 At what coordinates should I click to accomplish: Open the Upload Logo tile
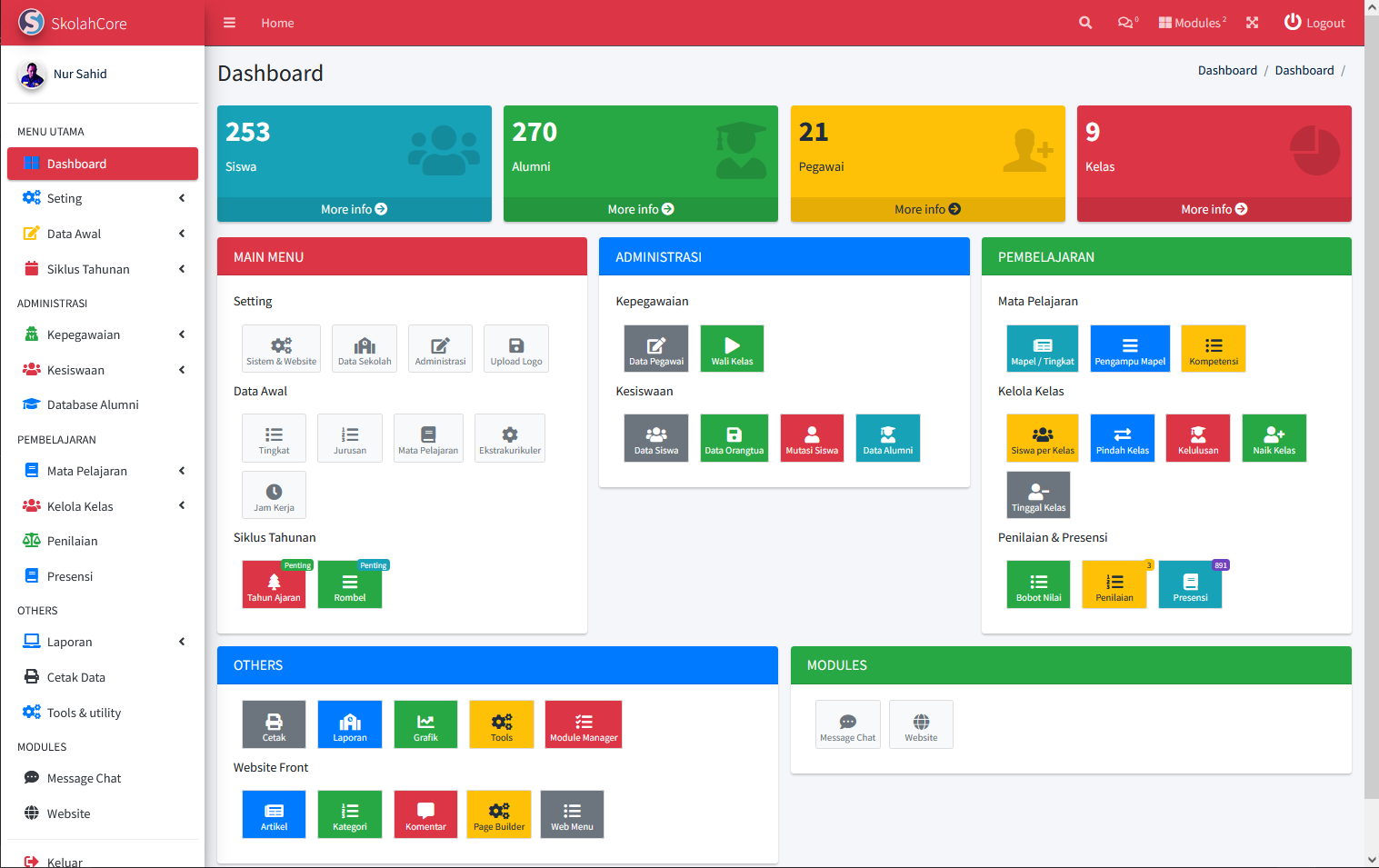click(x=516, y=349)
